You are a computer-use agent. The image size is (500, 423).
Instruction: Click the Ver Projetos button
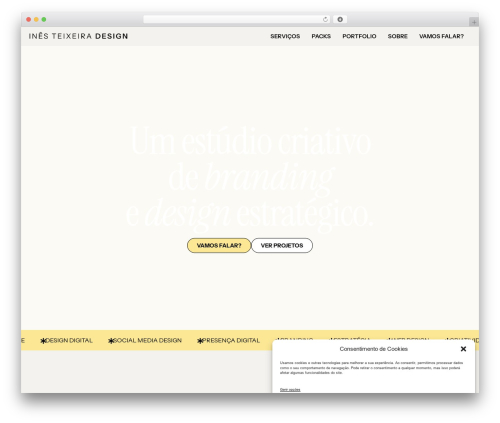point(282,245)
